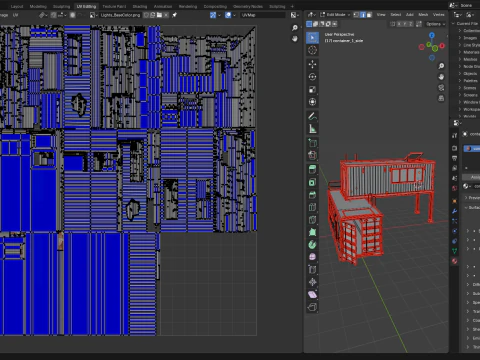Toggle X axis mirror button

click(399, 24)
